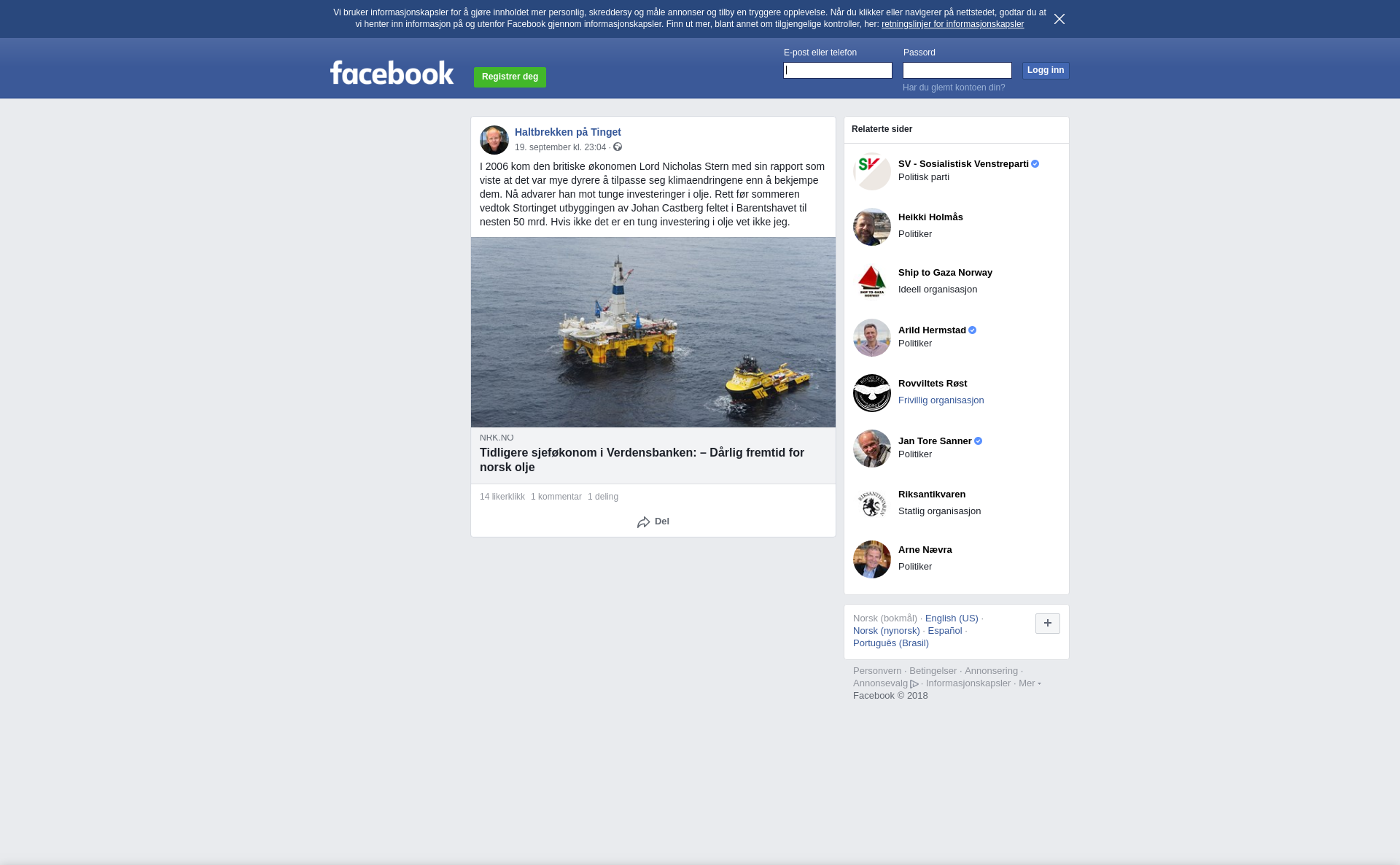Open Rovviltets Røst page name
The width and height of the screenshot is (1400, 865).
point(933,384)
